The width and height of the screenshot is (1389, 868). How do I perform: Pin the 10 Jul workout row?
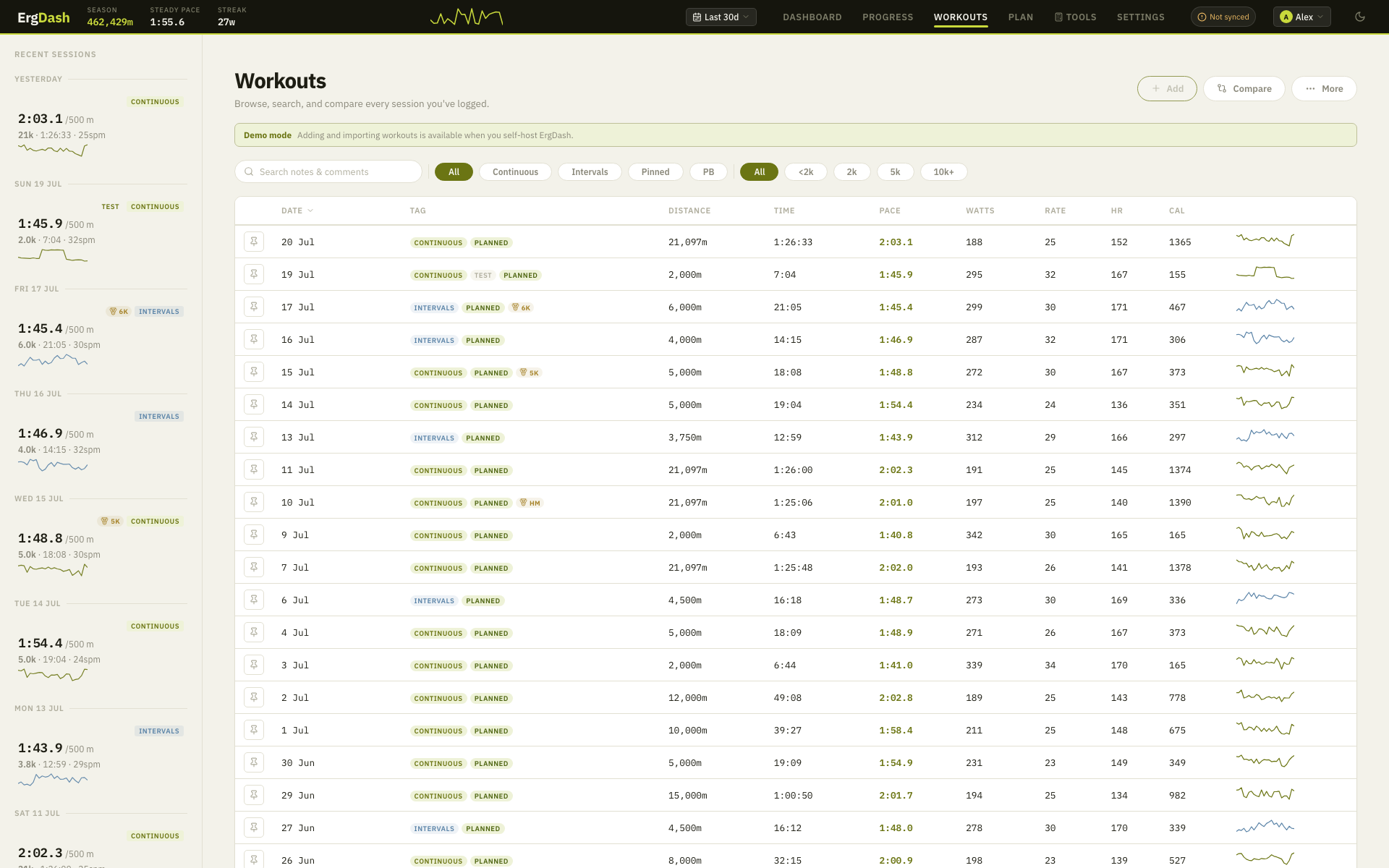point(254,502)
